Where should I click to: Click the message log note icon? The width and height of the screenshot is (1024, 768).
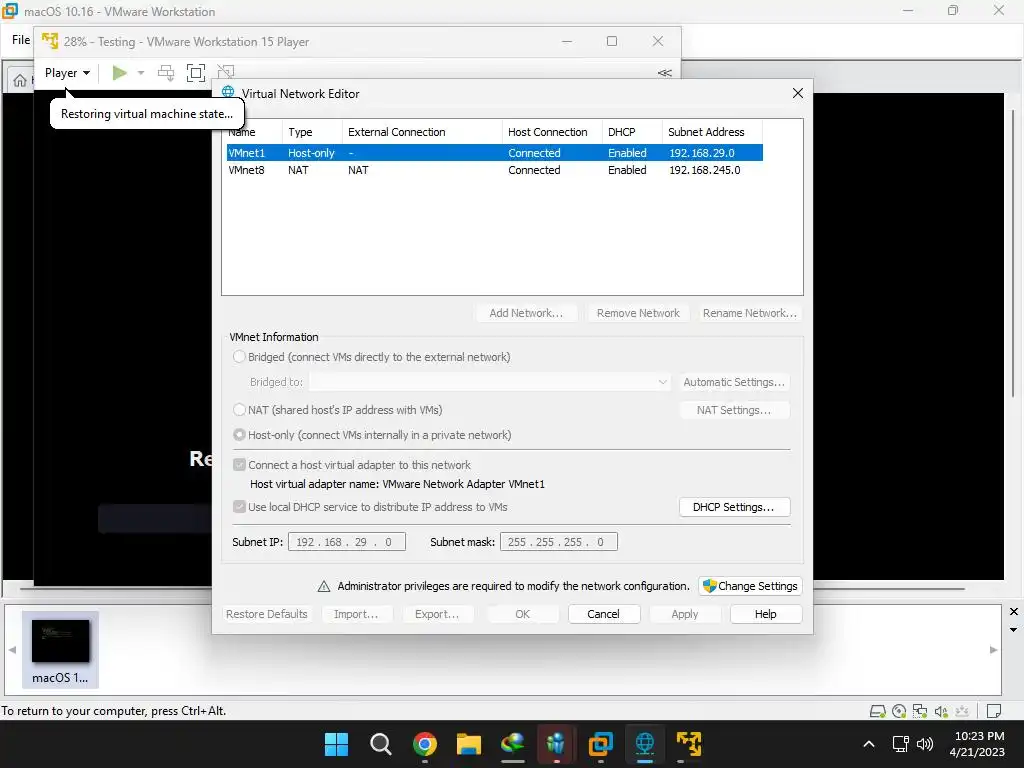pyautogui.click(x=993, y=711)
